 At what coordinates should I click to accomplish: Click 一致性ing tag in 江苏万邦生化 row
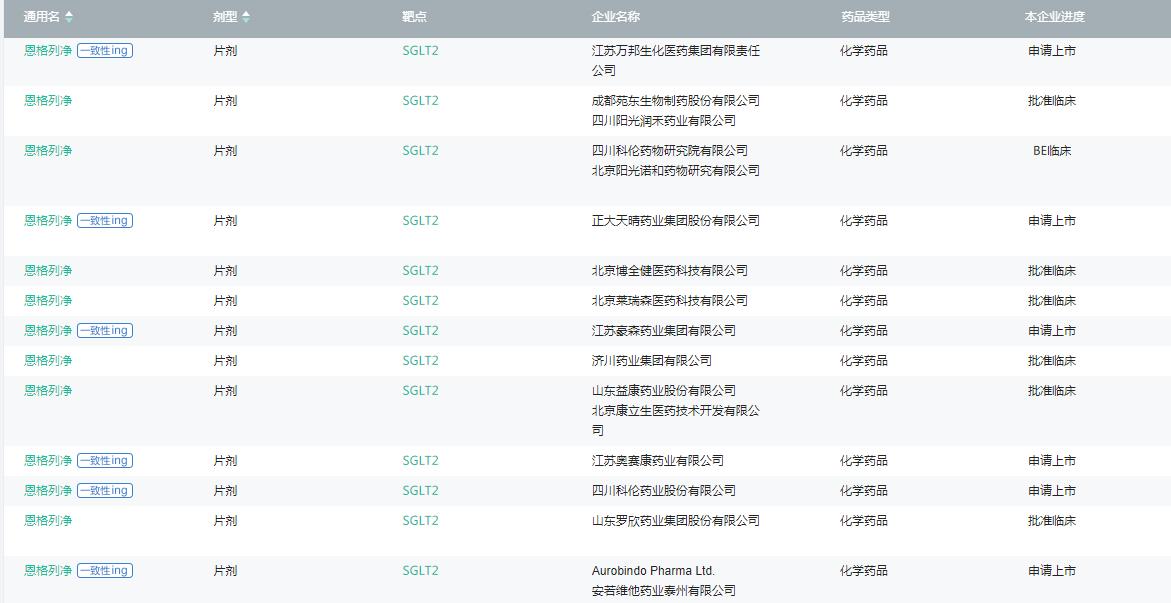click(105, 51)
